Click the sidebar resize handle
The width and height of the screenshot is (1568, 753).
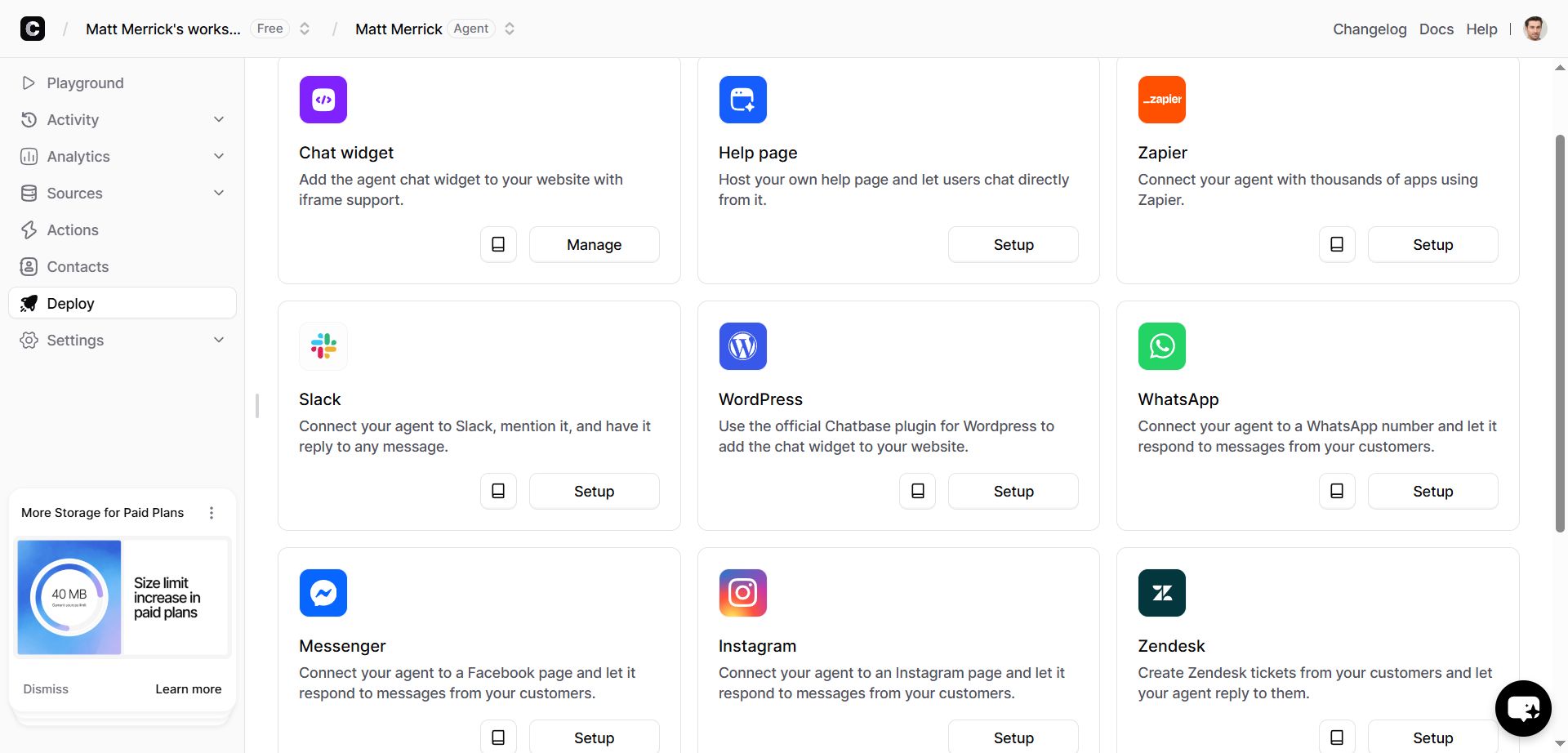tap(257, 406)
